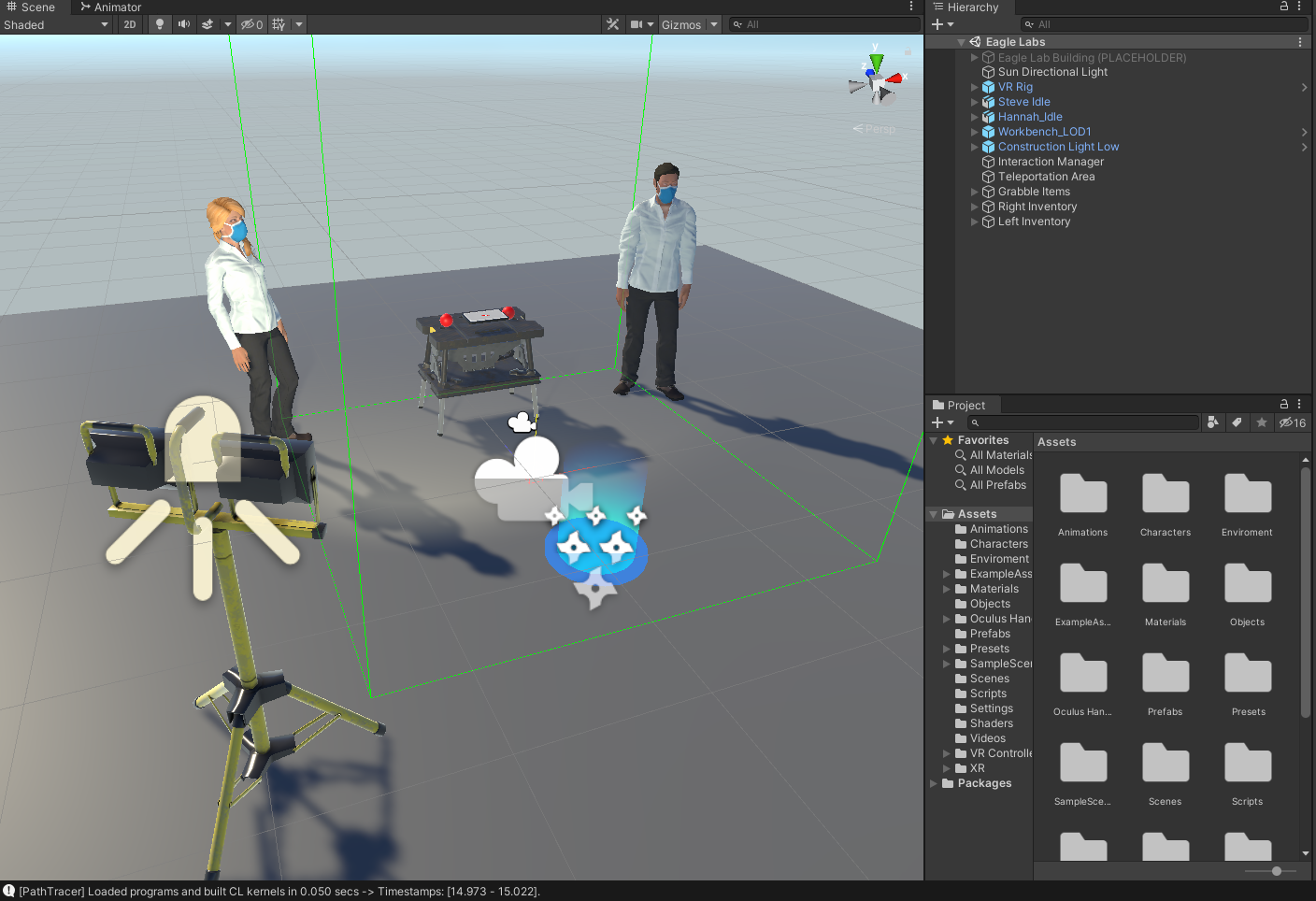This screenshot has height=901, width=1316.
Task: Toggle scene lighting with the lightbulb icon
Action: 160,24
